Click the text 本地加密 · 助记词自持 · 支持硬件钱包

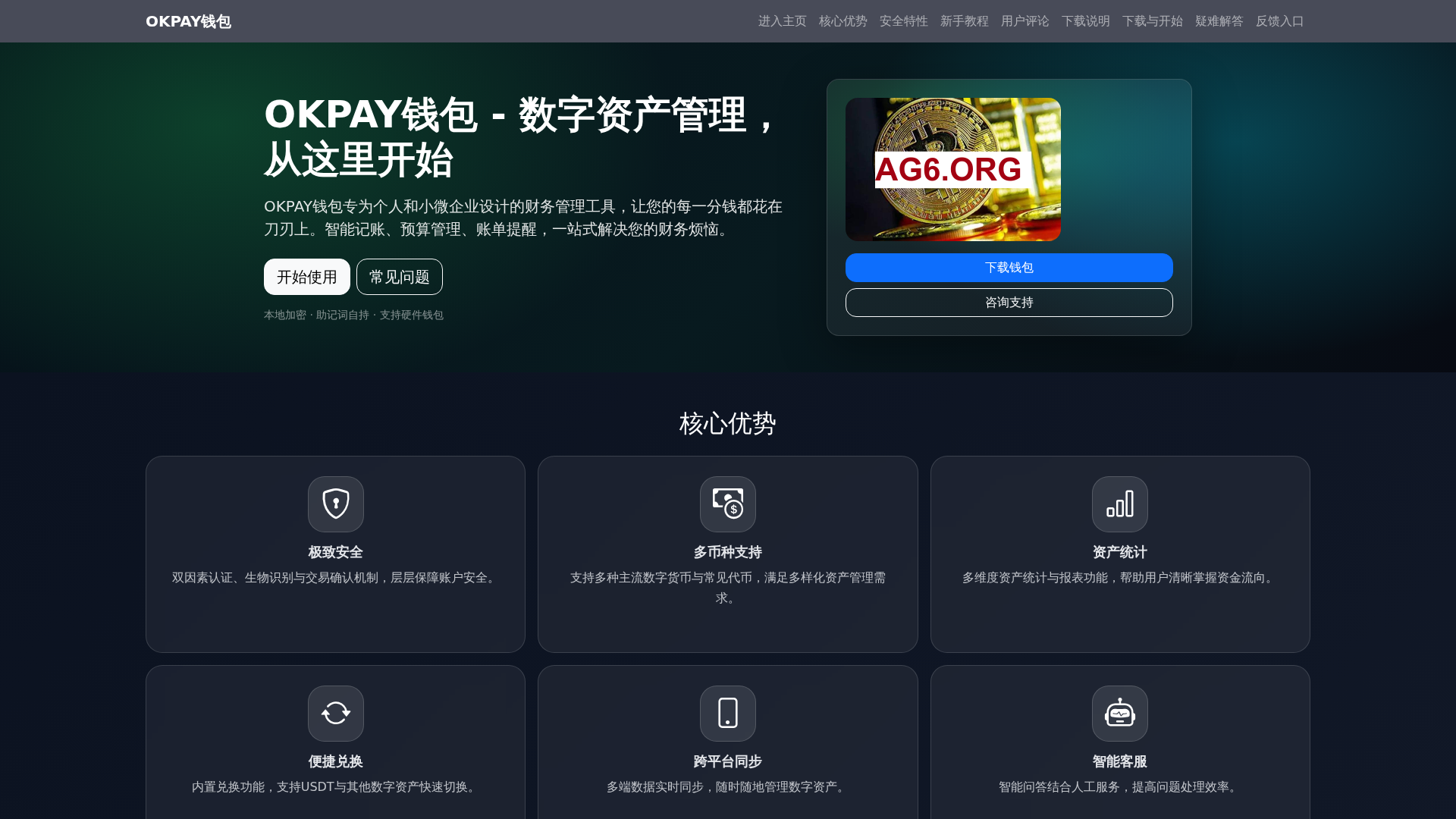(353, 315)
